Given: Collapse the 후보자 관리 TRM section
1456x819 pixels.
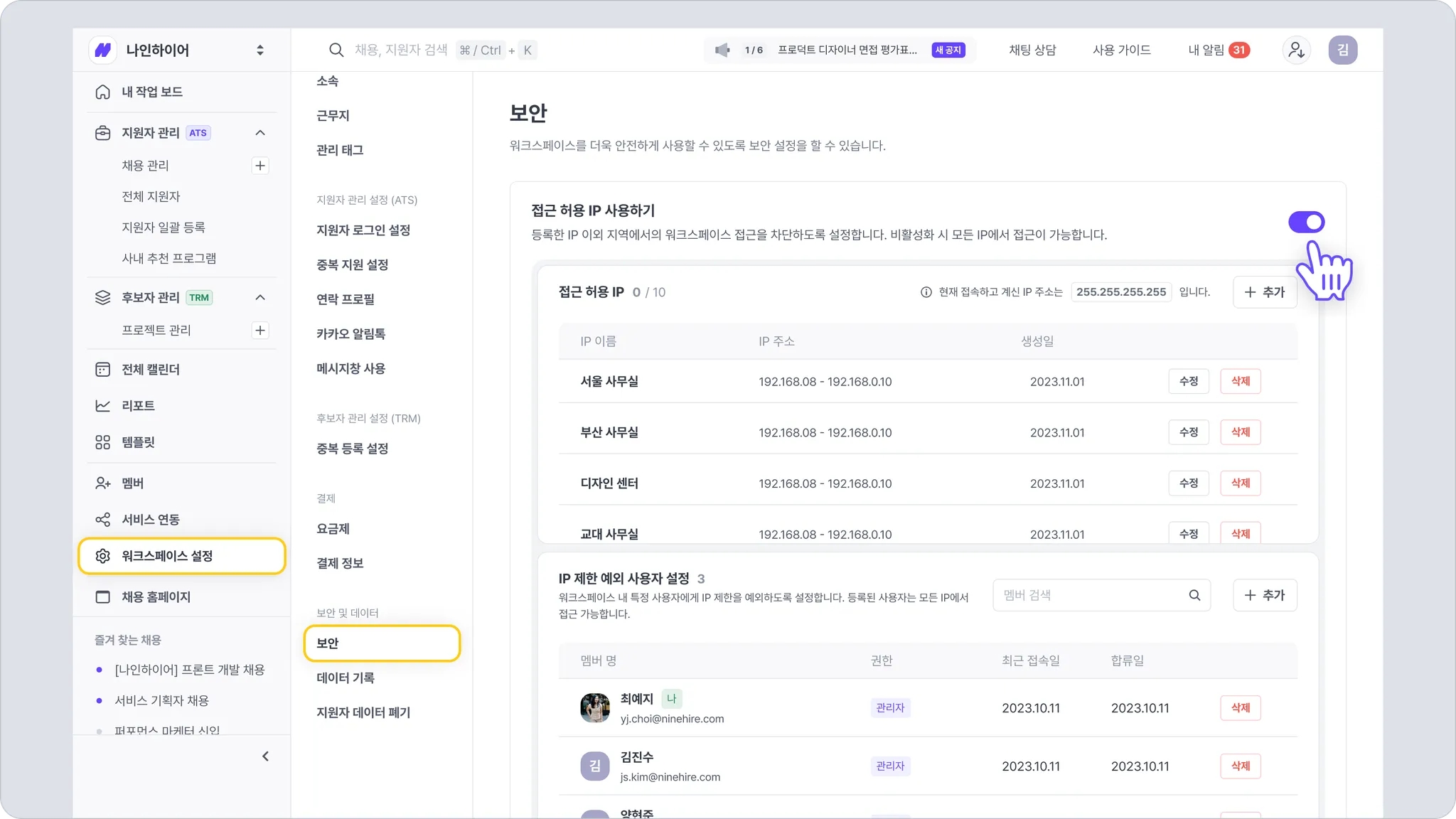Looking at the screenshot, I should [260, 298].
